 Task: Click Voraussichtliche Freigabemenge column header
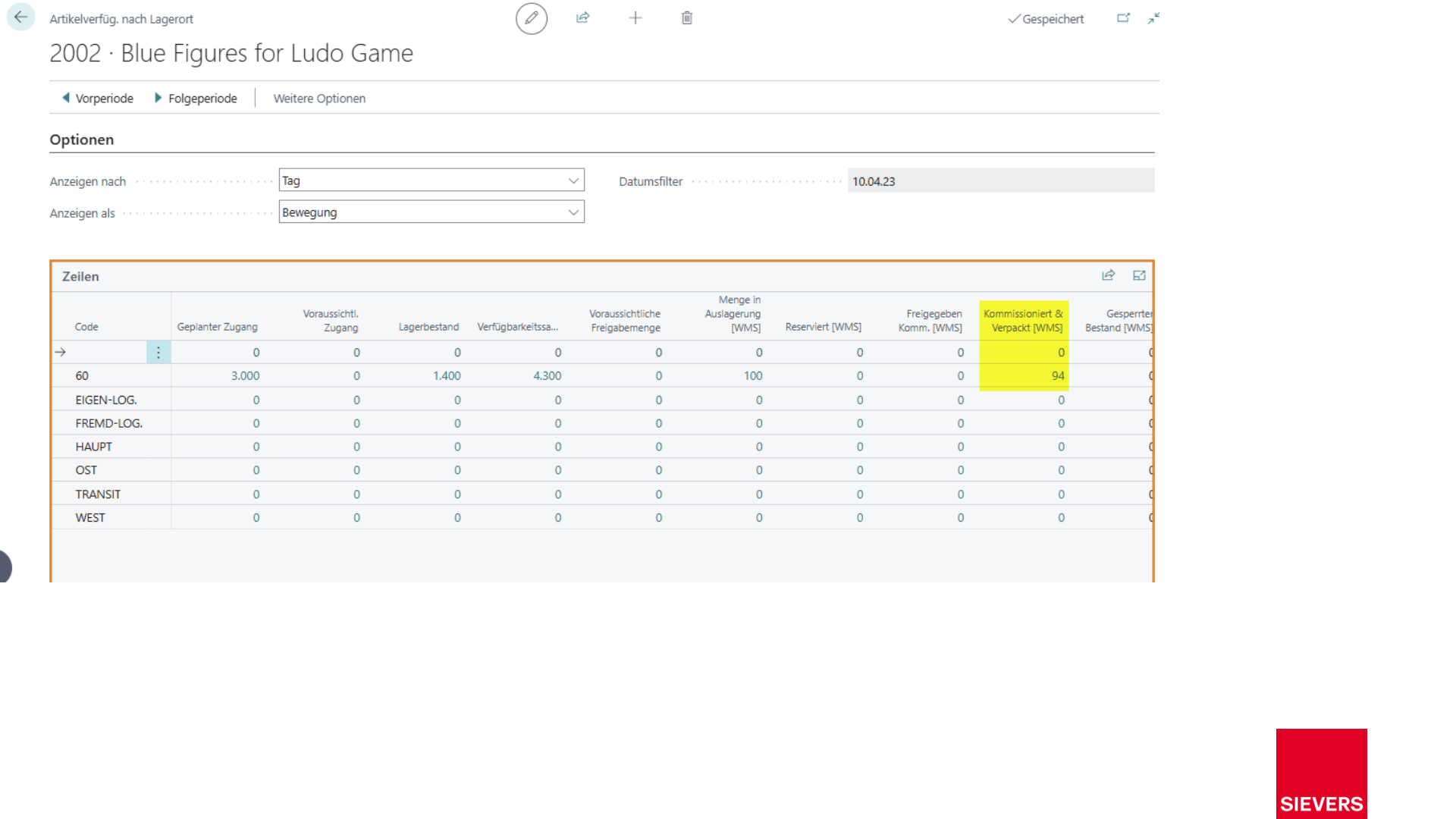pos(625,321)
